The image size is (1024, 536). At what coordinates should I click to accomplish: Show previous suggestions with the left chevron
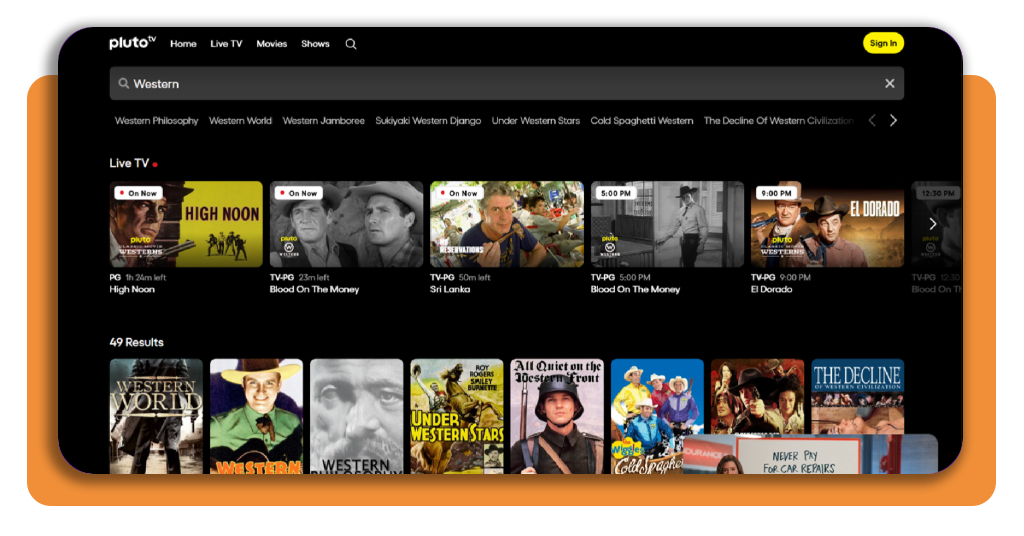click(x=871, y=120)
